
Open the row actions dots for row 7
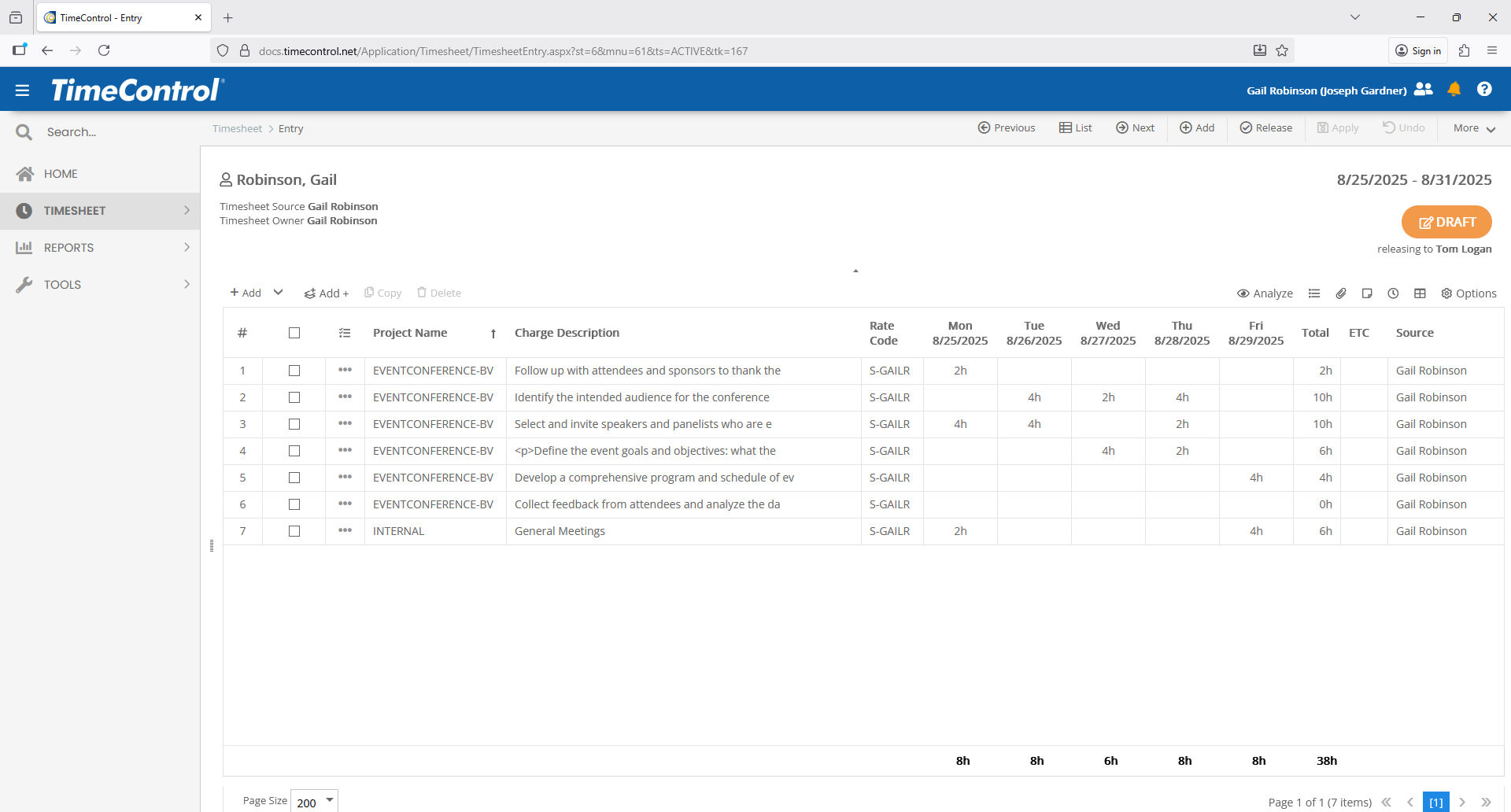[x=345, y=531]
